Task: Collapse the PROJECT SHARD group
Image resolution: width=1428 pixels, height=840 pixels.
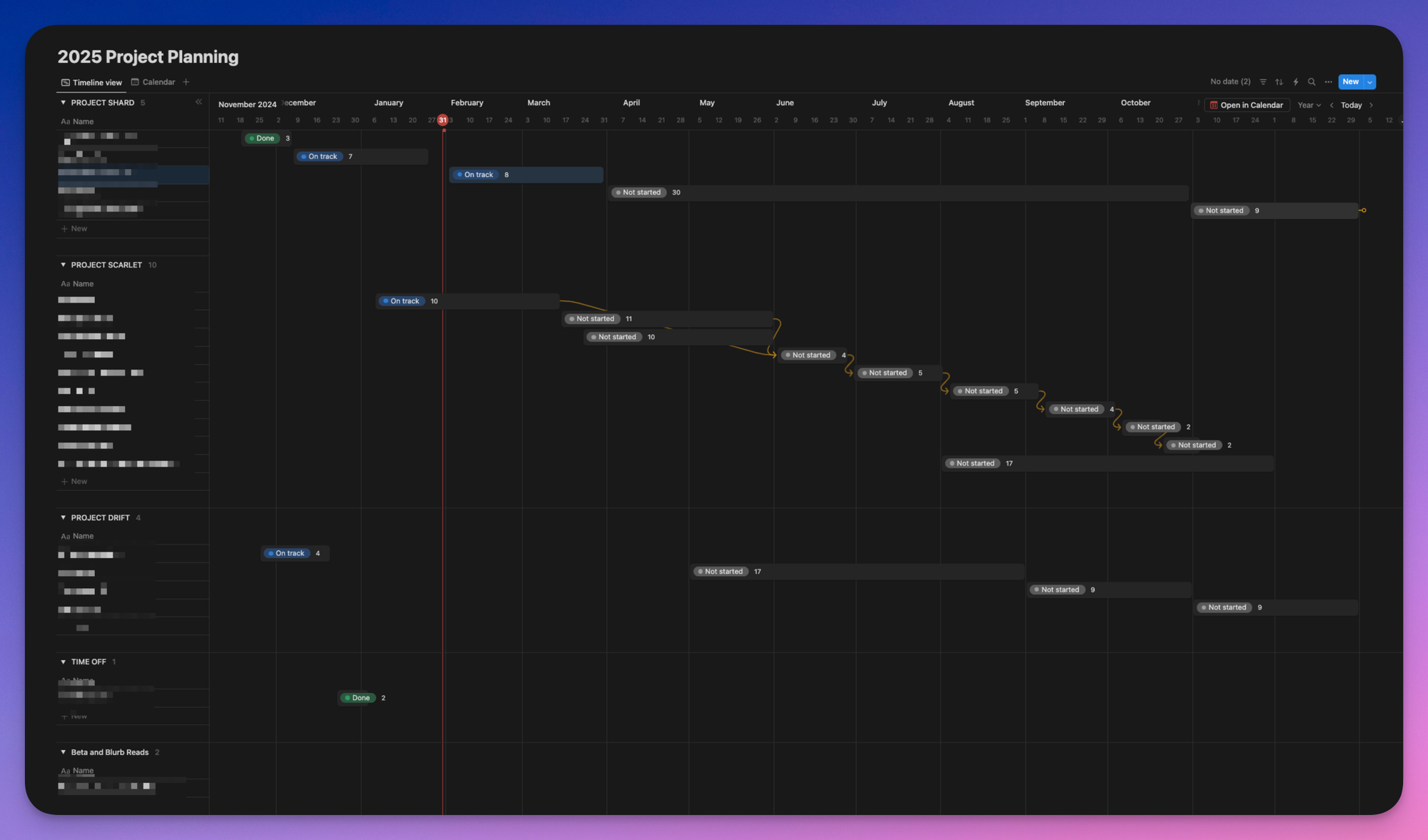Action: click(x=64, y=103)
